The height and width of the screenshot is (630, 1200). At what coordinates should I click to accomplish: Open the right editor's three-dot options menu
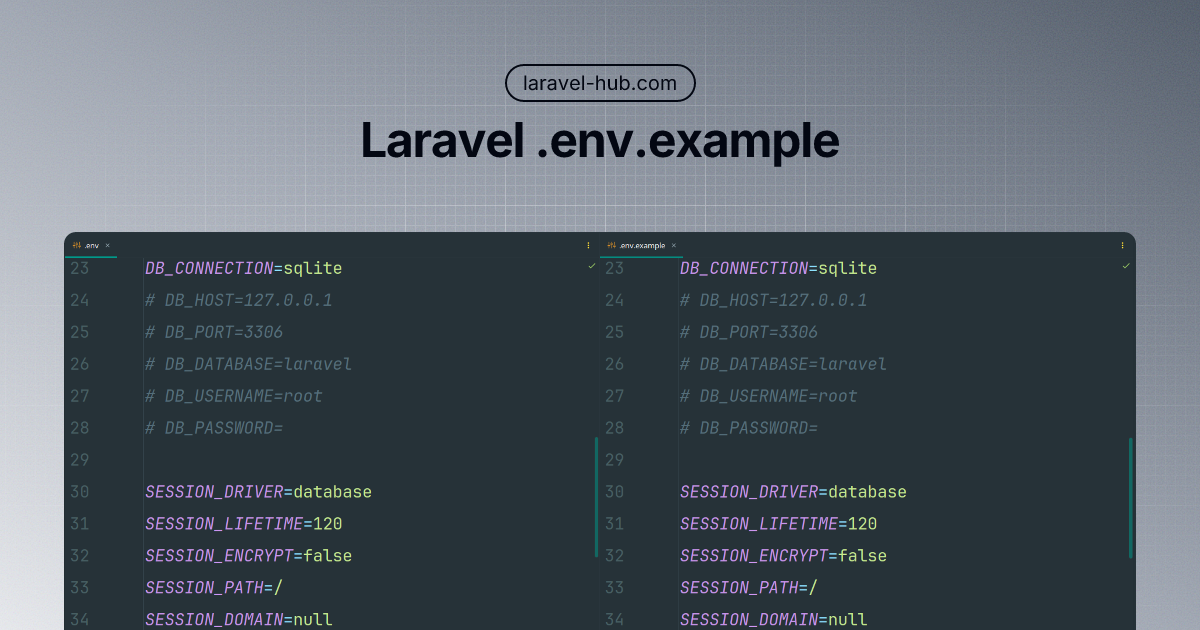tap(1122, 245)
